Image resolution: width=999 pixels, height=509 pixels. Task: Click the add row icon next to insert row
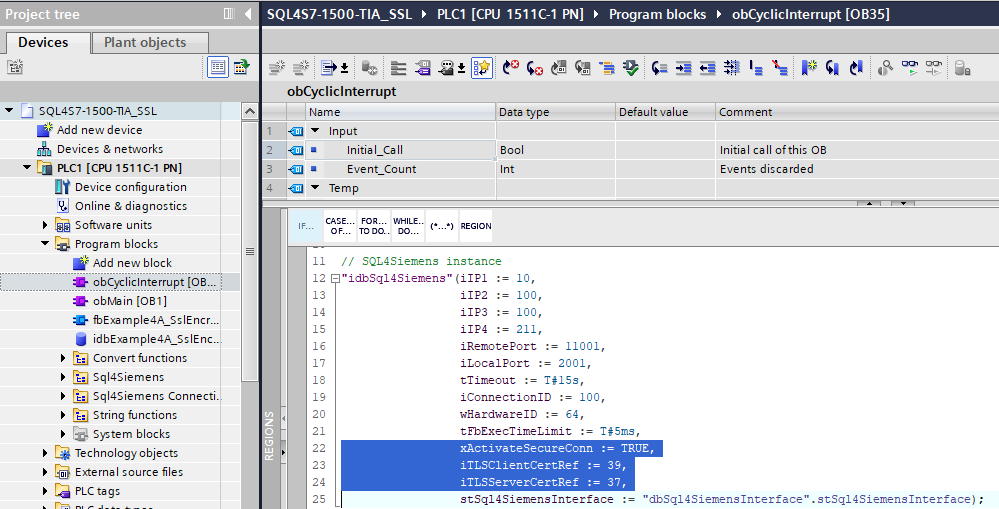tap(301, 67)
